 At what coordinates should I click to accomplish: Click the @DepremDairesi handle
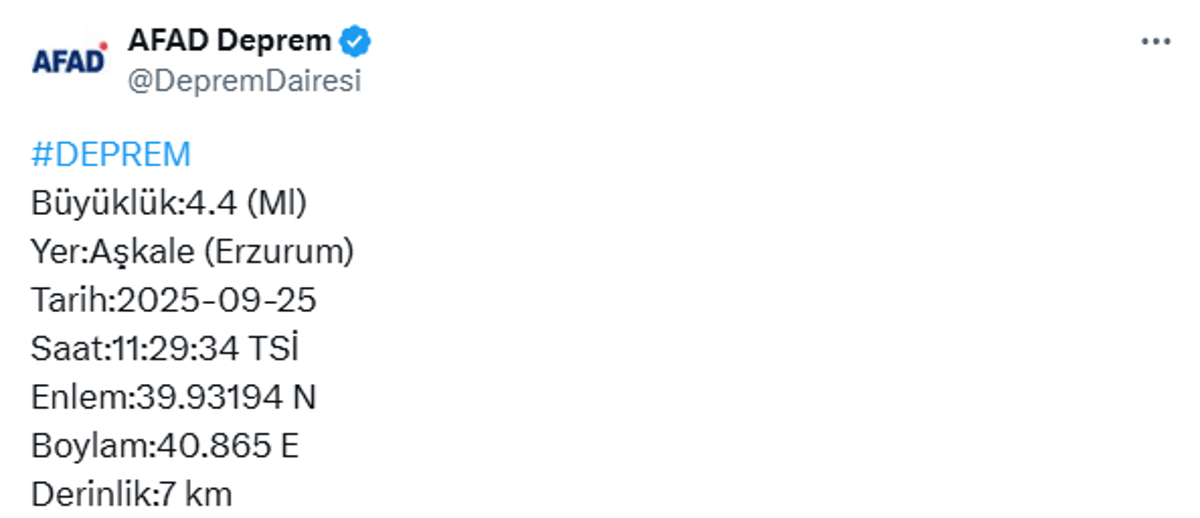click(244, 81)
